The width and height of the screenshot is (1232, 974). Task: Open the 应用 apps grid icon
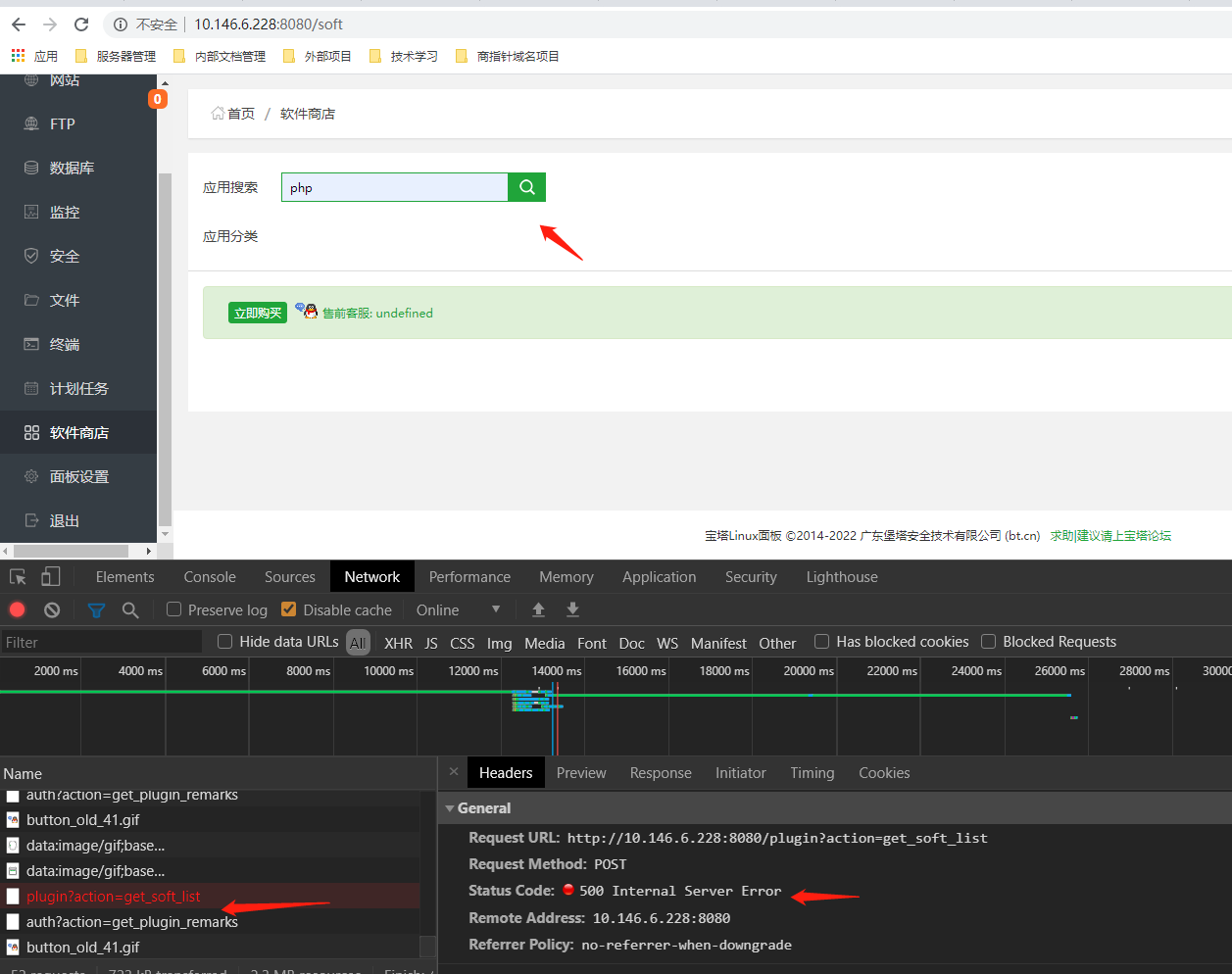[18, 56]
